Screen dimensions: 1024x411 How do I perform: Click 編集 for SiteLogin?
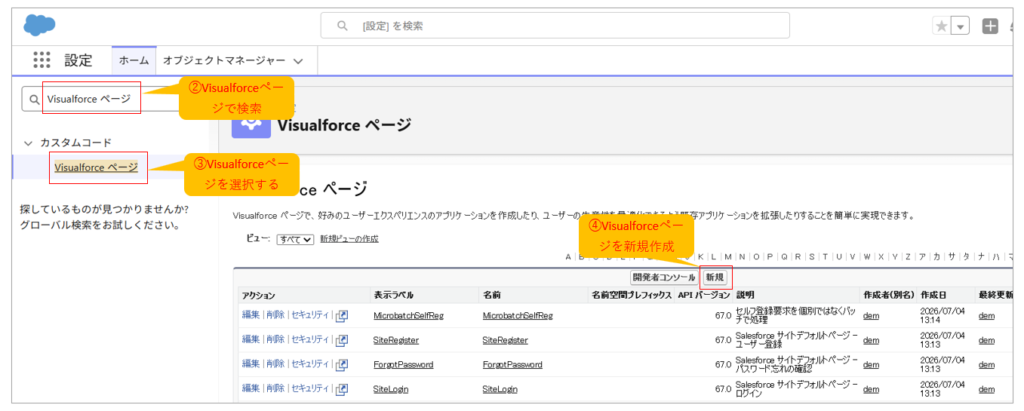click(251, 389)
